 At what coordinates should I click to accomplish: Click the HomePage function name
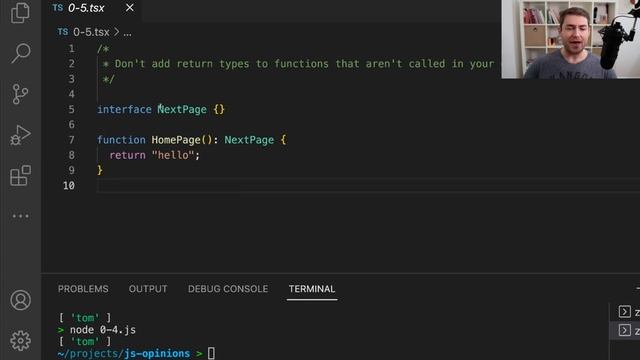tap(176, 140)
